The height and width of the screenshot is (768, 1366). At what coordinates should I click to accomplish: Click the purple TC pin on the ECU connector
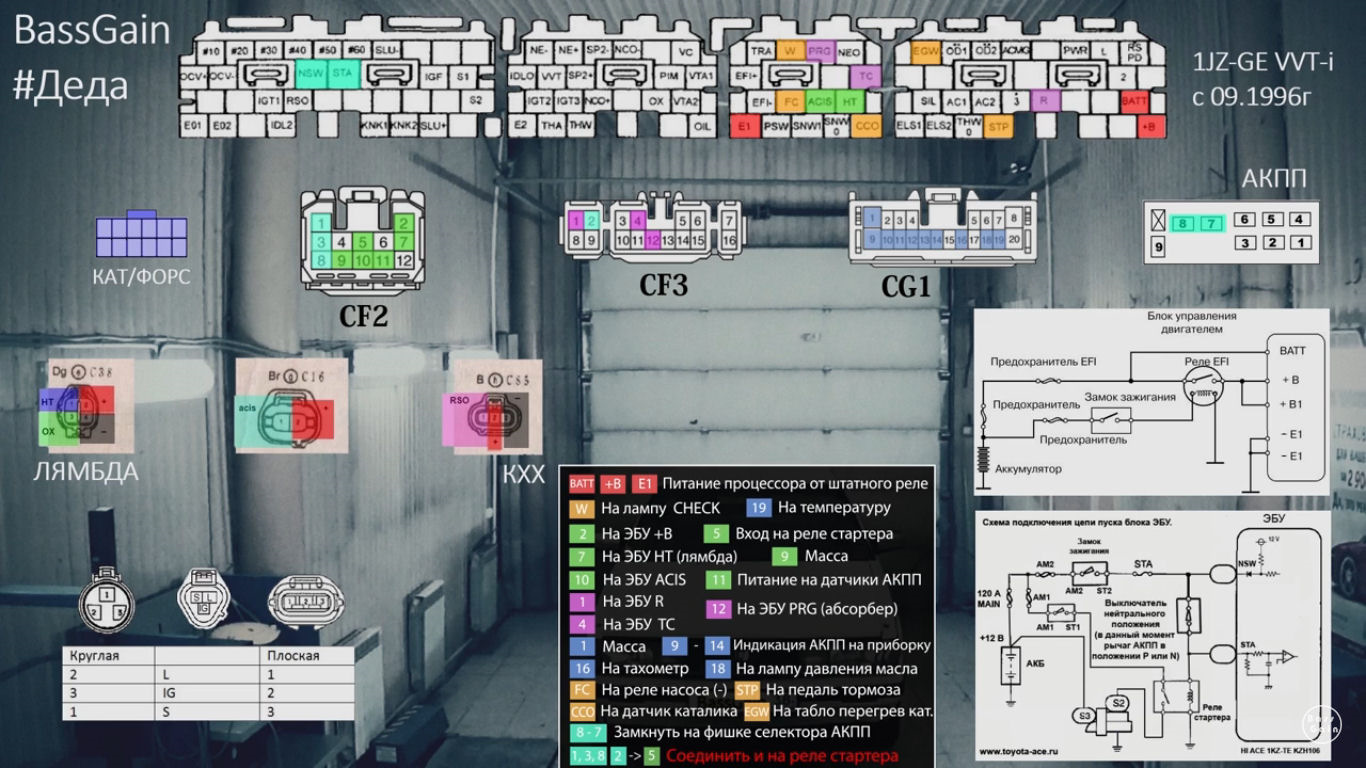click(x=865, y=75)
